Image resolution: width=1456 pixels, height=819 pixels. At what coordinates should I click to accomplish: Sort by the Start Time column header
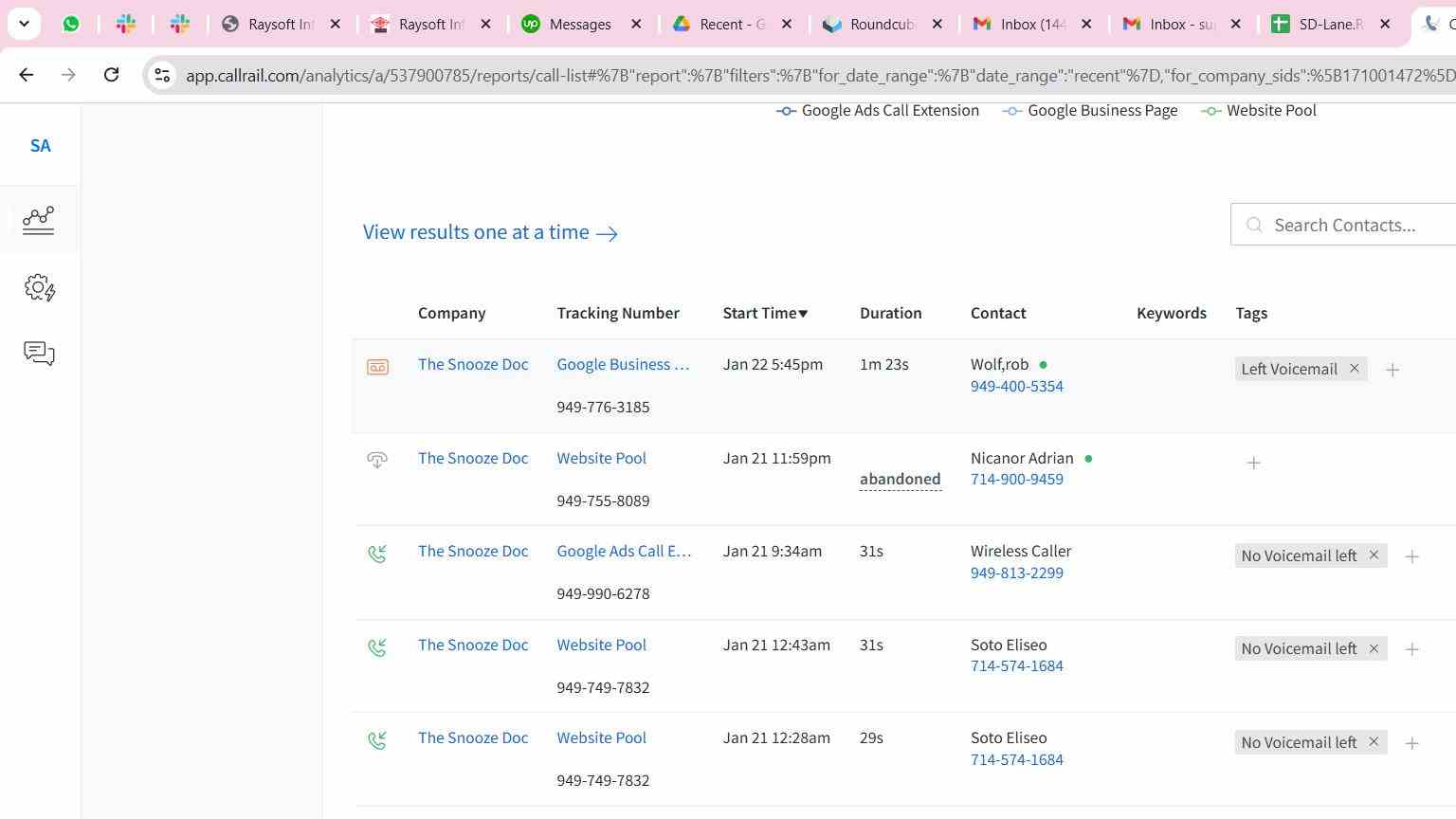click(x=765, y=313)
